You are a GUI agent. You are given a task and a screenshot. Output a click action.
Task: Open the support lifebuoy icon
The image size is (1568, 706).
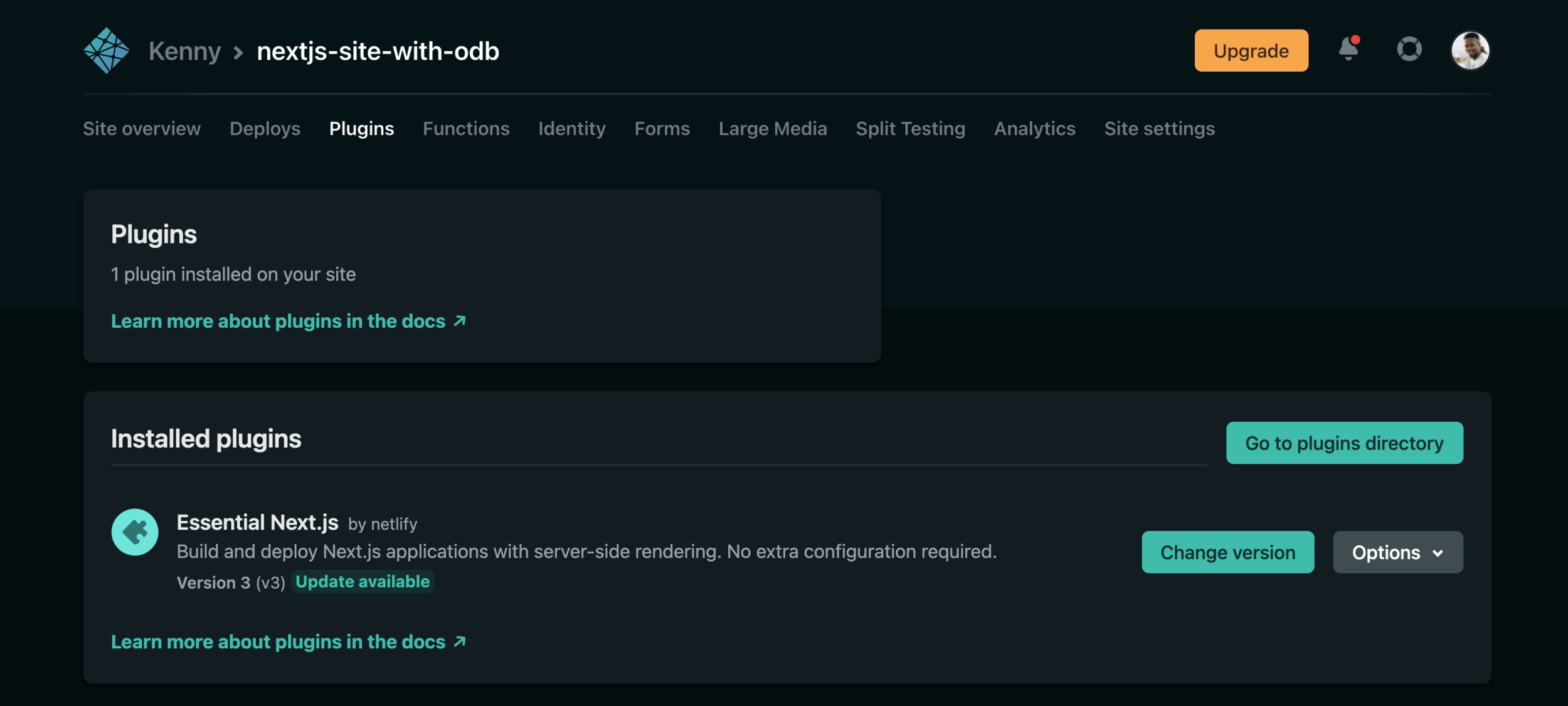click(x=1409, y=49)
